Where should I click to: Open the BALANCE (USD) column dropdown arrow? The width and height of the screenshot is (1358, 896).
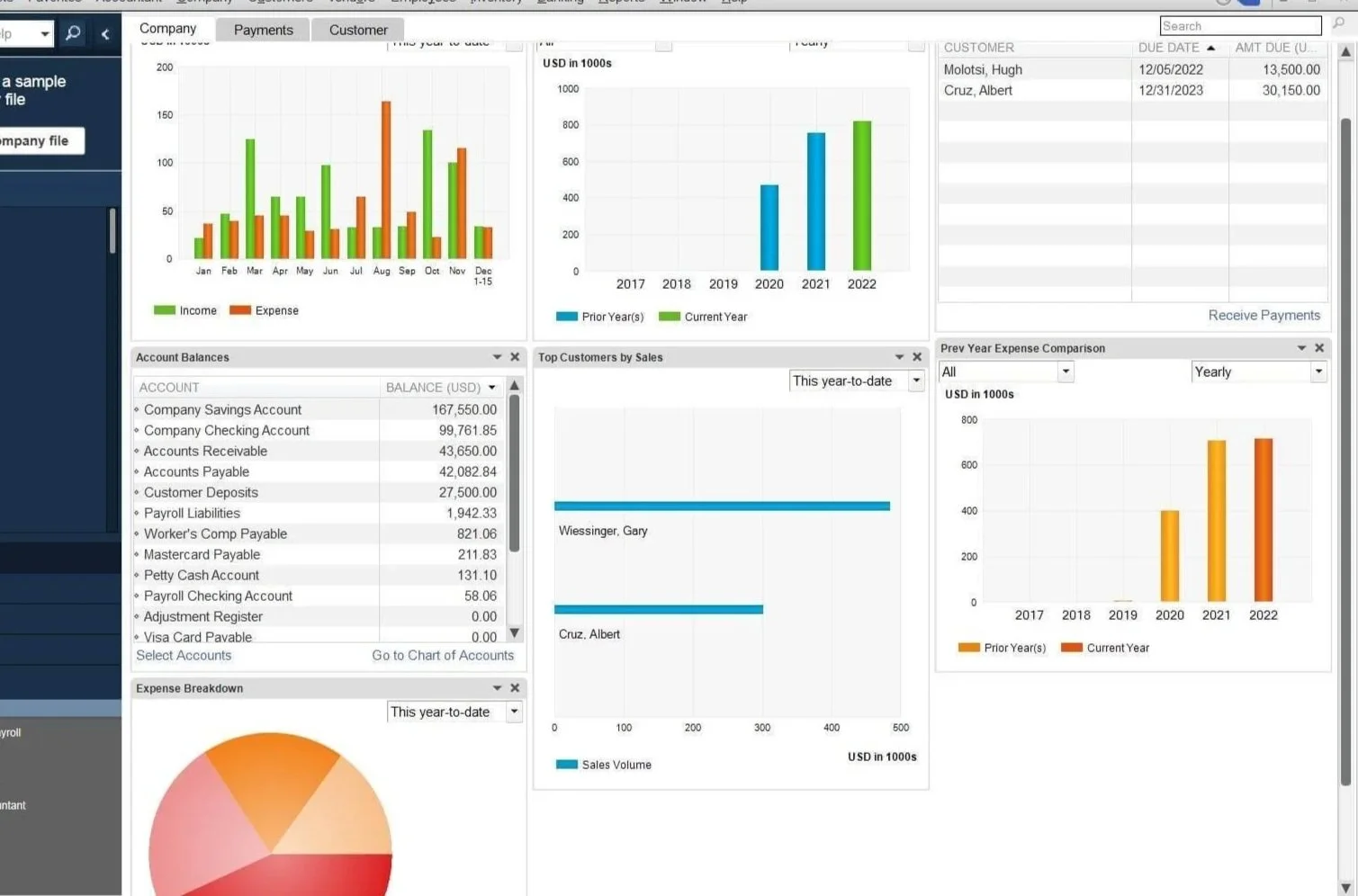pyautogui.click(x=492, y=388)
